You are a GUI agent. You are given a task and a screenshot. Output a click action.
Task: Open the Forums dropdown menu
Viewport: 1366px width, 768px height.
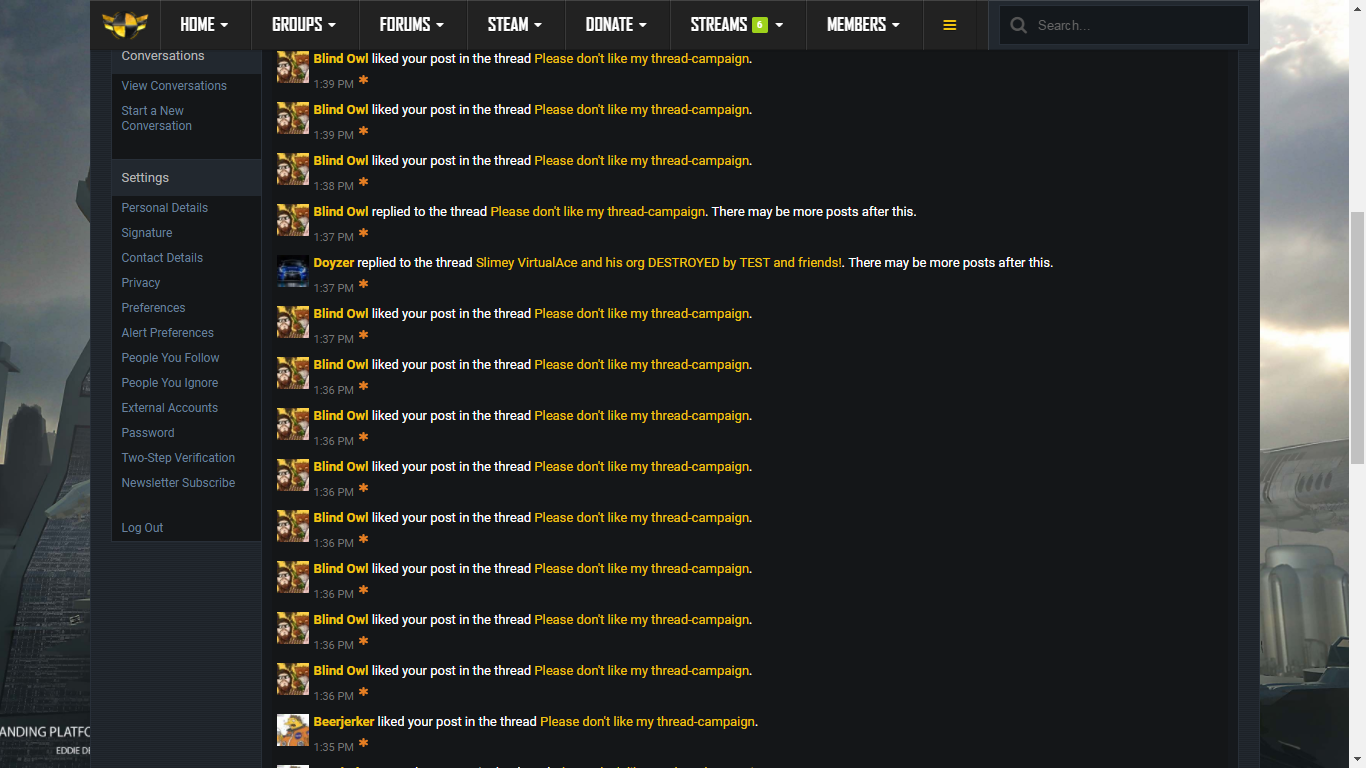coord(411,25)
